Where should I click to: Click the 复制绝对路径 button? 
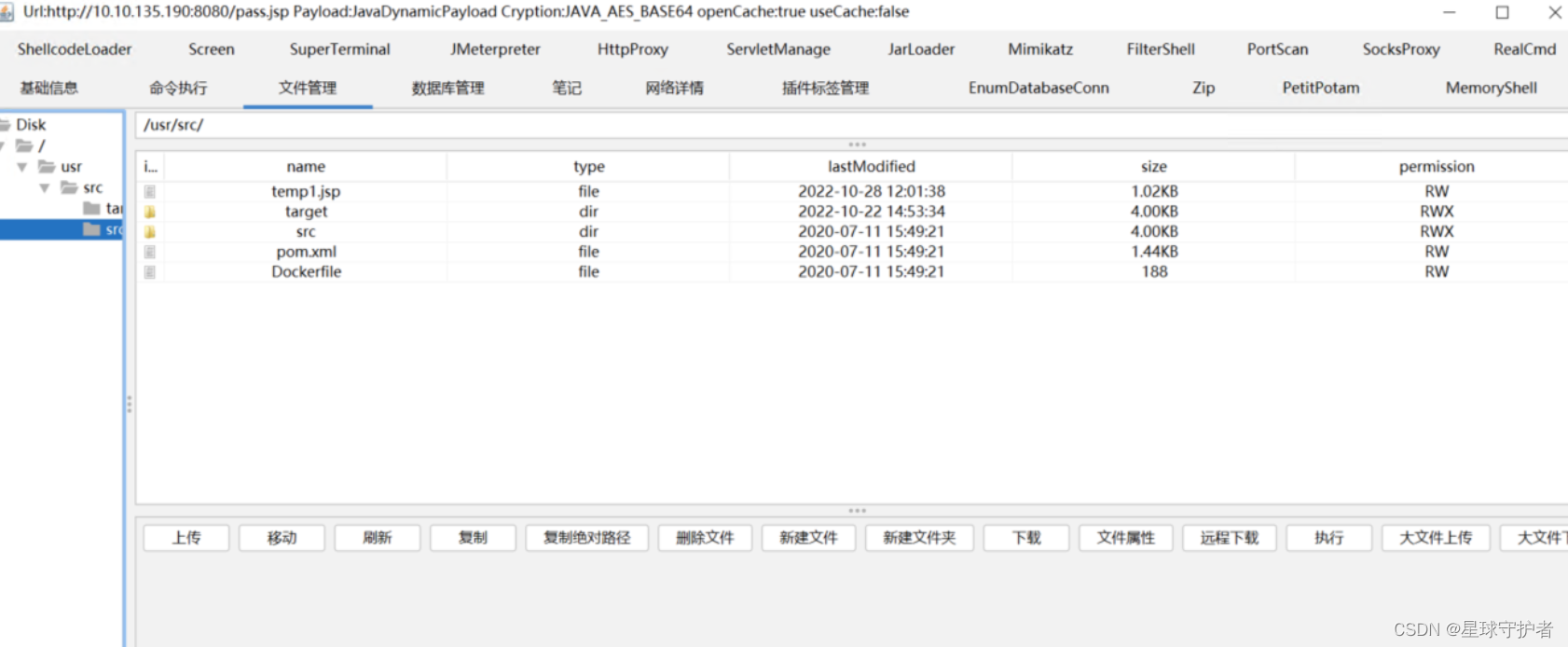click(x=587, y=538)
